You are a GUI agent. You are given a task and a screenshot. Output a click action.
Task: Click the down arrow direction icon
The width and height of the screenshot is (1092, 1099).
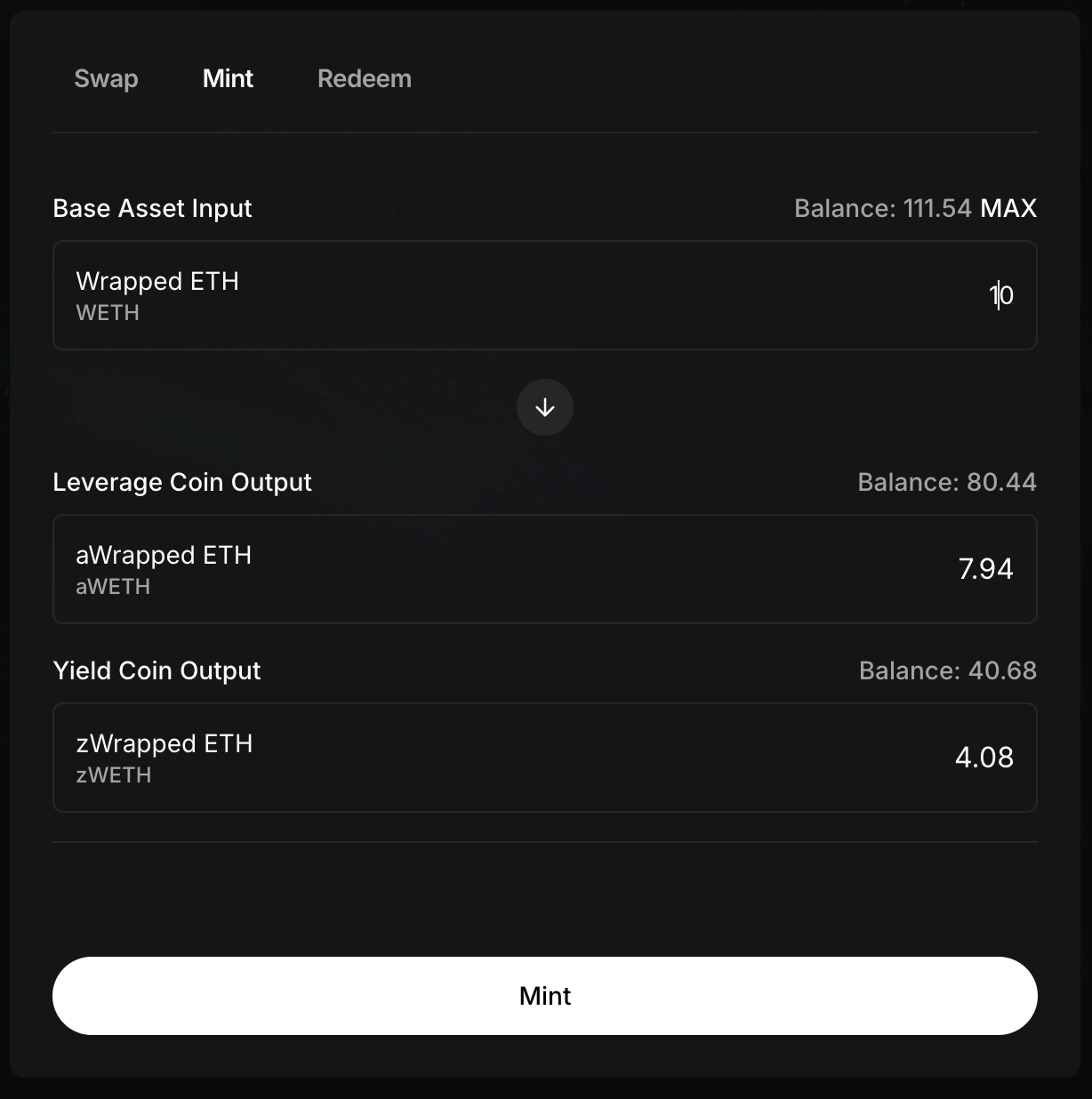tap(545, 407)
